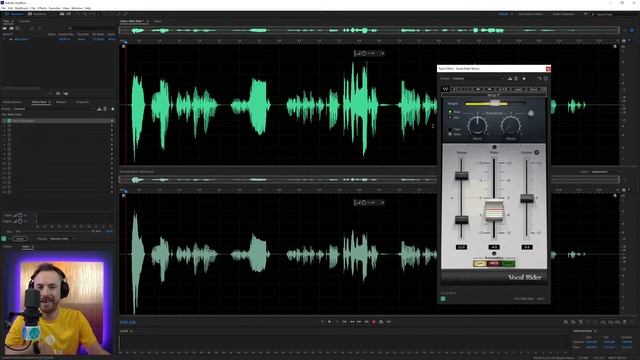
Task: Open the Edit menu
Action: coord(10,8)
